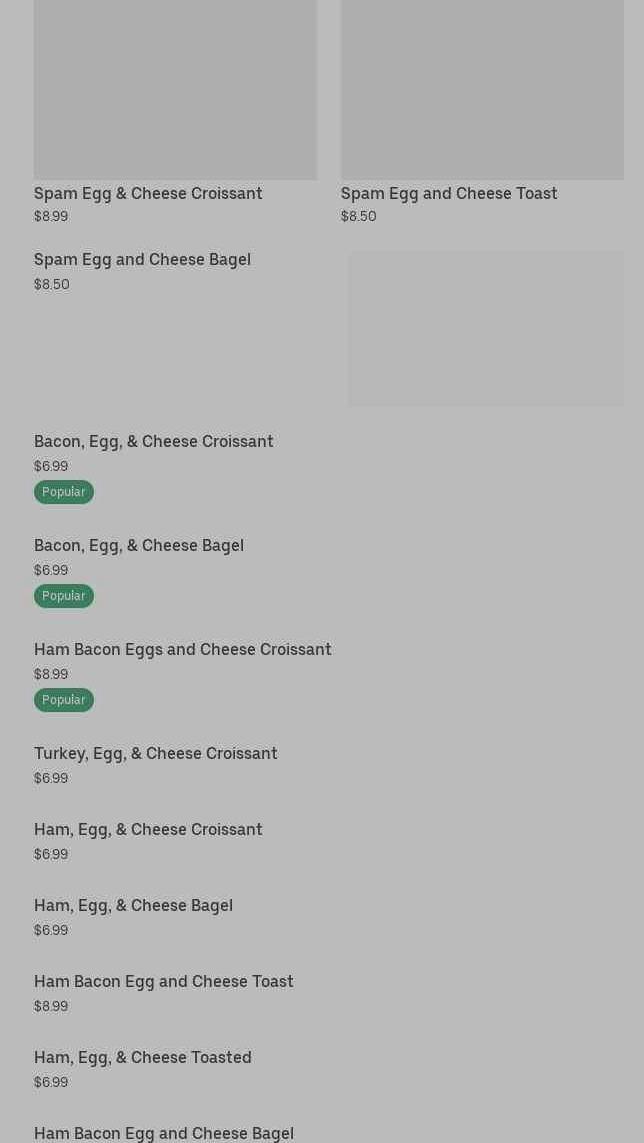Screen dimensions: 644x1143
Task: Select the Bacon, Egg, & Cheese Bagel item
Action: pyautogui.click(x=139, y=545)
